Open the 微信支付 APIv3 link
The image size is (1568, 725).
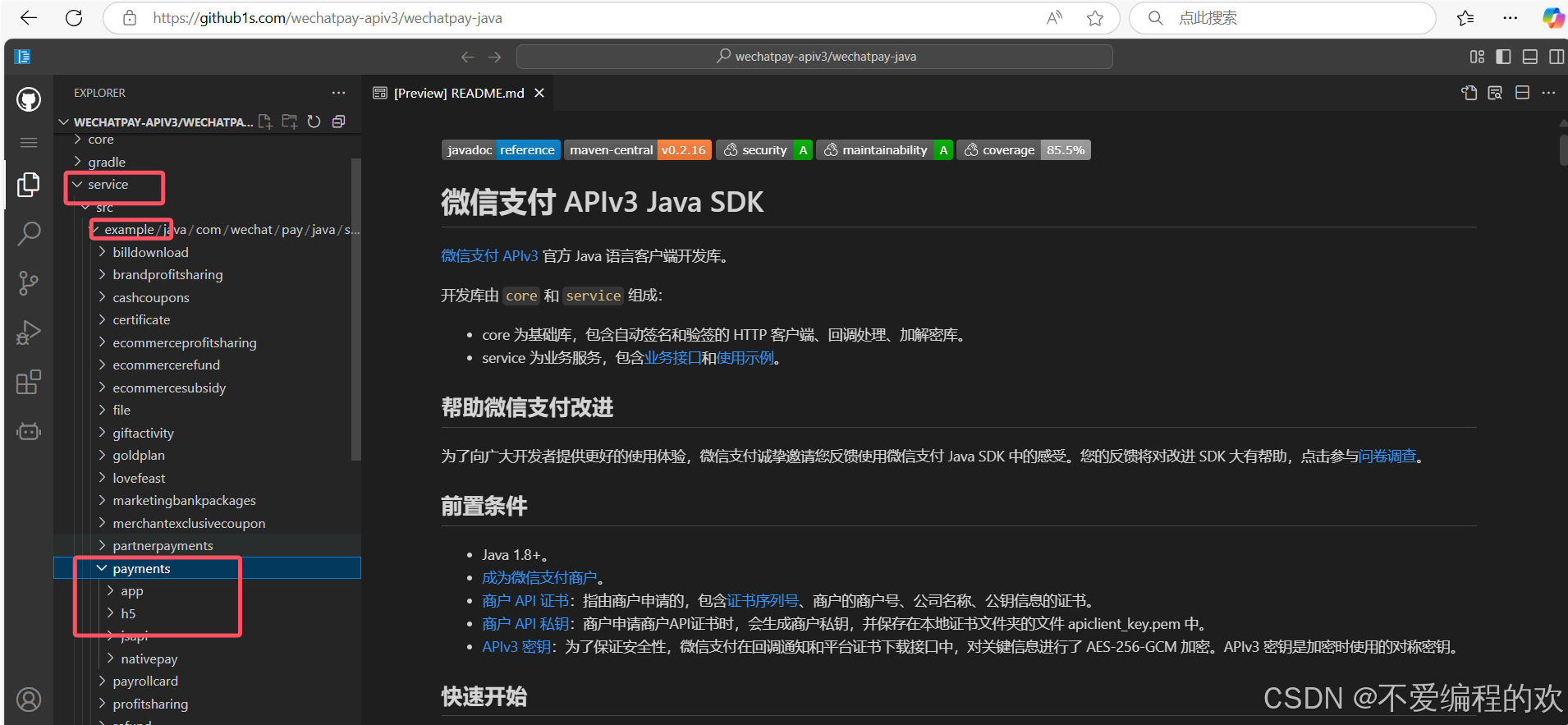(x=489, y=256)
